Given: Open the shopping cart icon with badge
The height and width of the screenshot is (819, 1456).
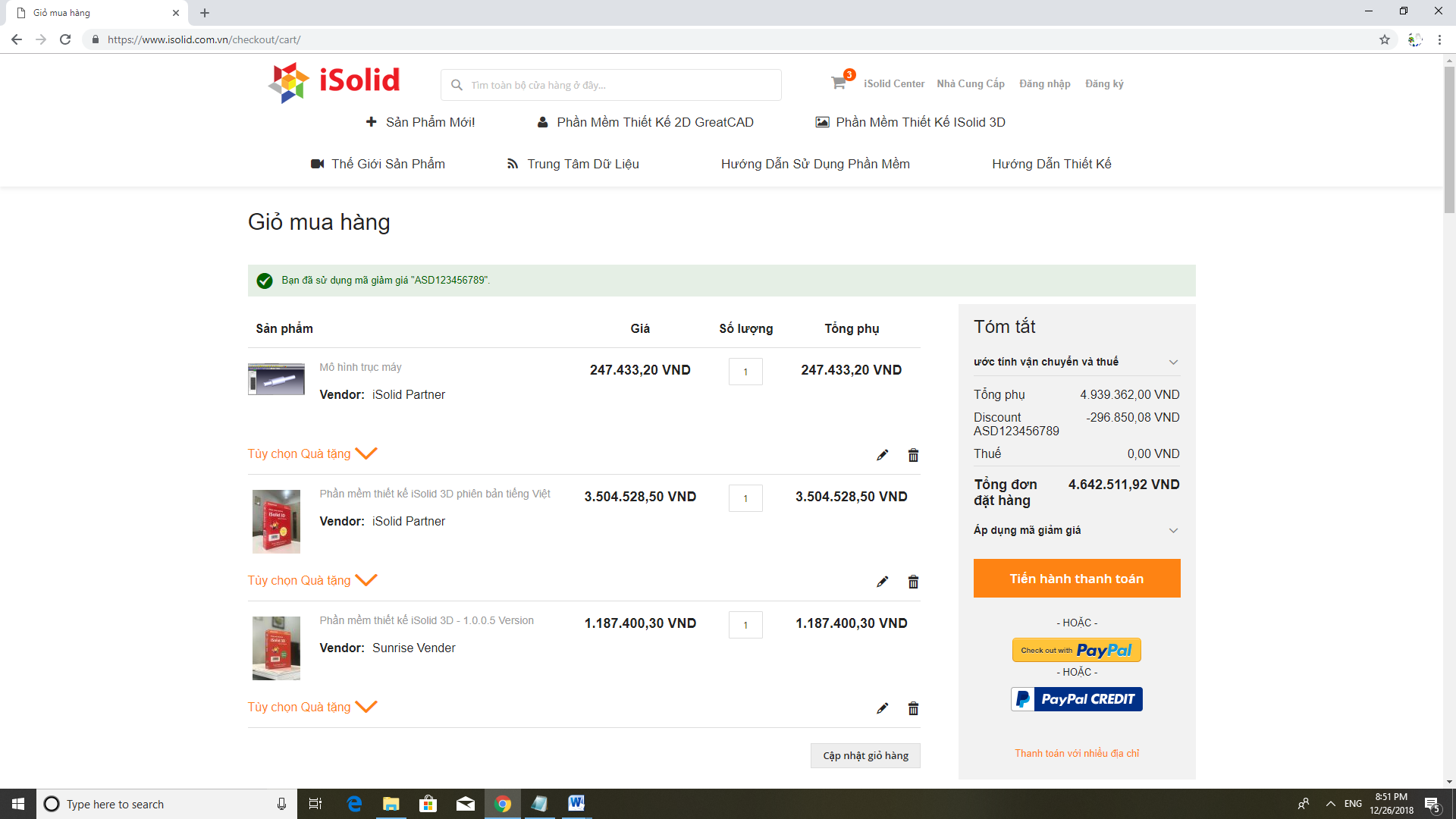Looking at the screenshot, I should (842, 81).
